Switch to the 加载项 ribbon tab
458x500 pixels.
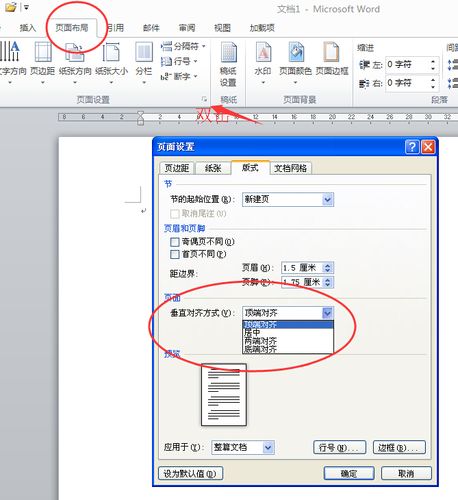[262, 28]
